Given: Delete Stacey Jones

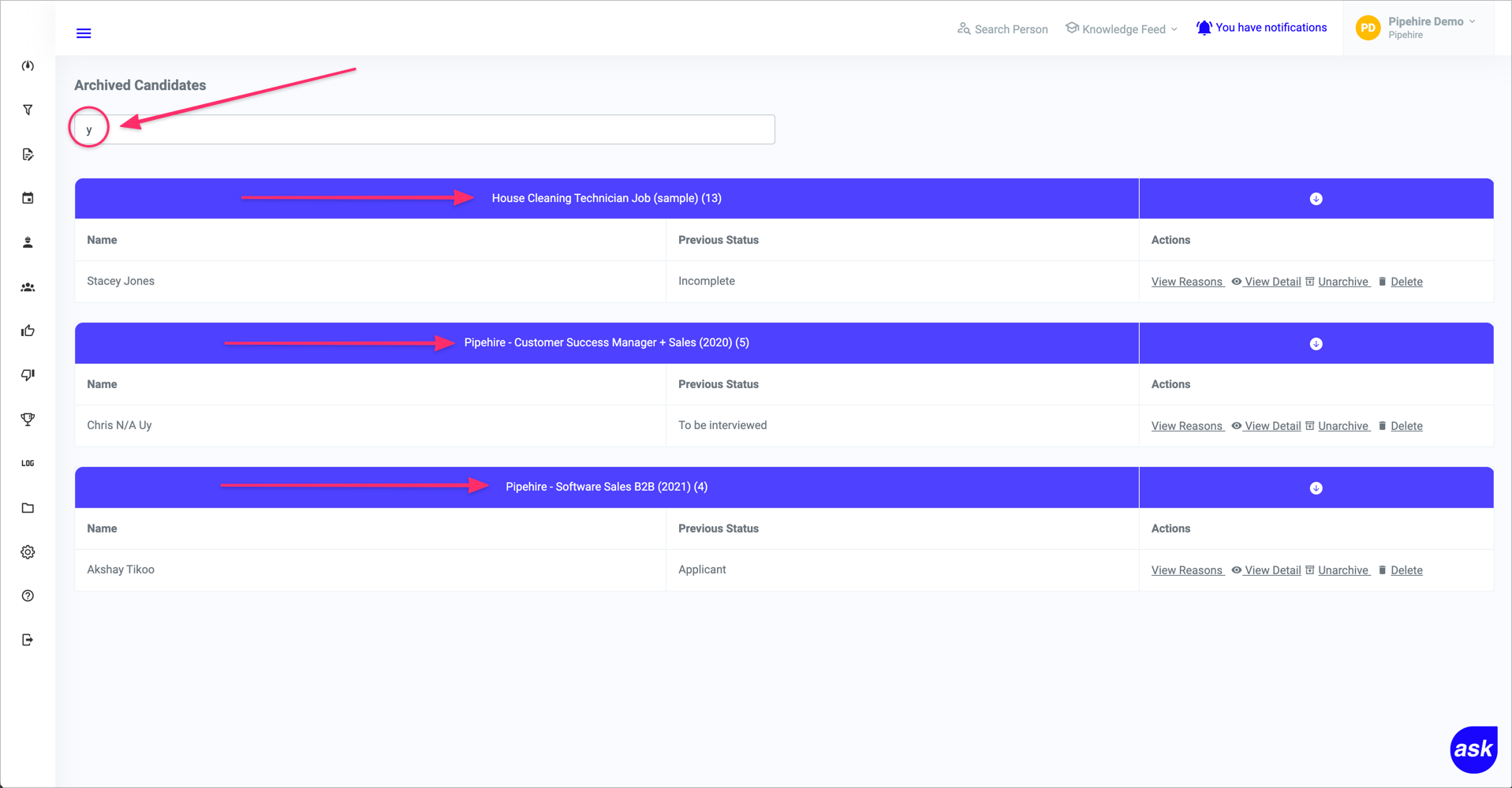Looking at the screenshot, I should click(x=1401, y=282).
